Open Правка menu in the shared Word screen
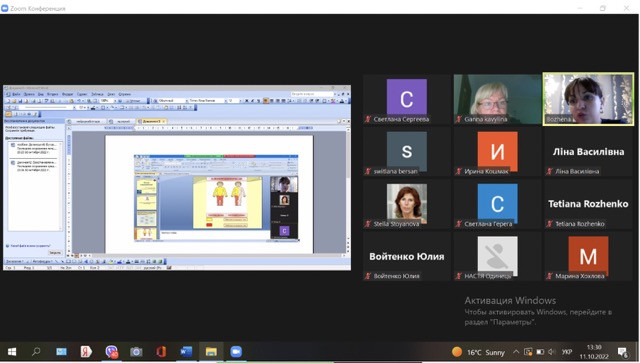This screenshot has width=640, height=363. tap(29, 94)
